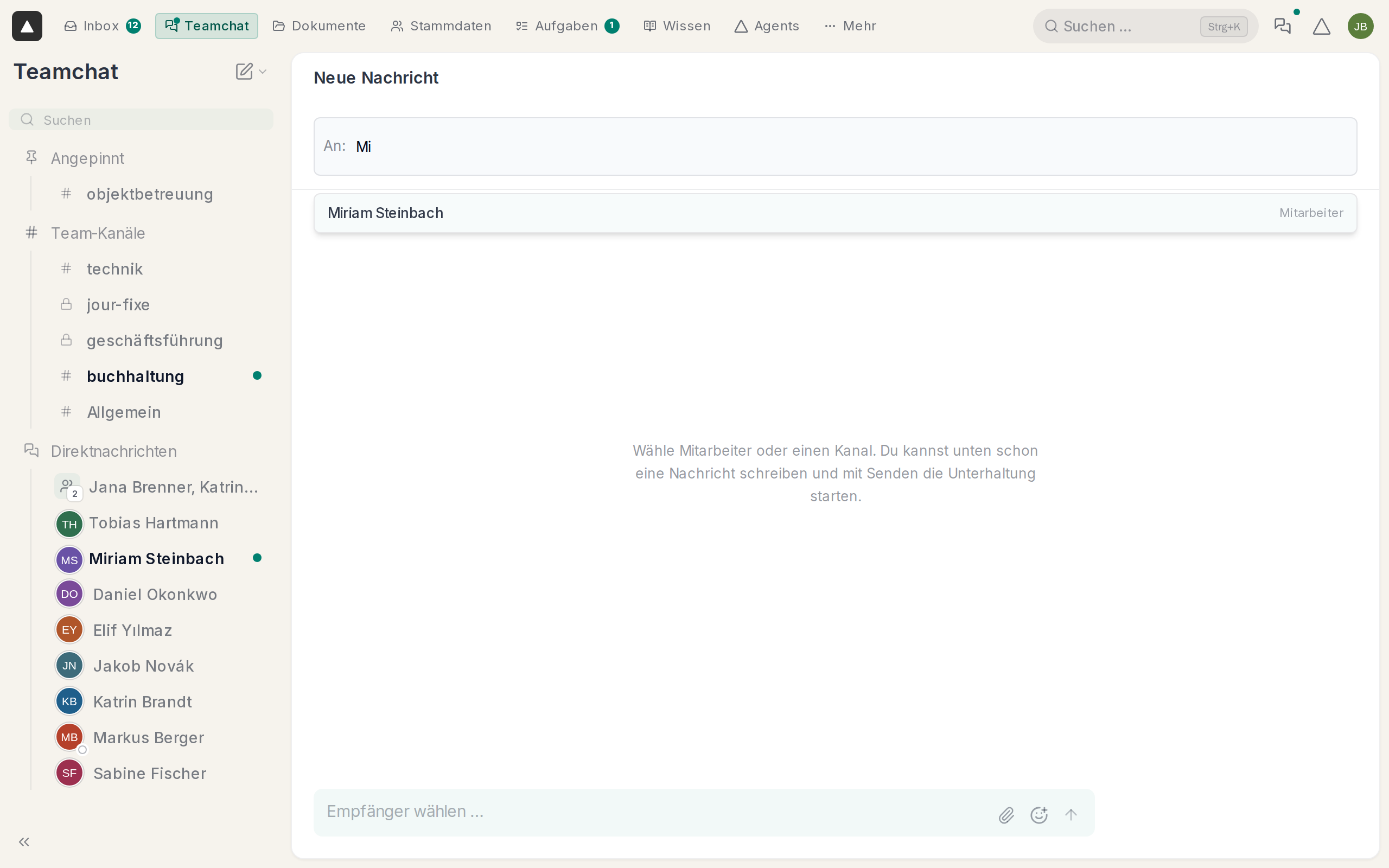Click the JN avatar for Jakob Novák
Image resolution: width=1389 pixels, height=868 pixels.
[69, 665]
